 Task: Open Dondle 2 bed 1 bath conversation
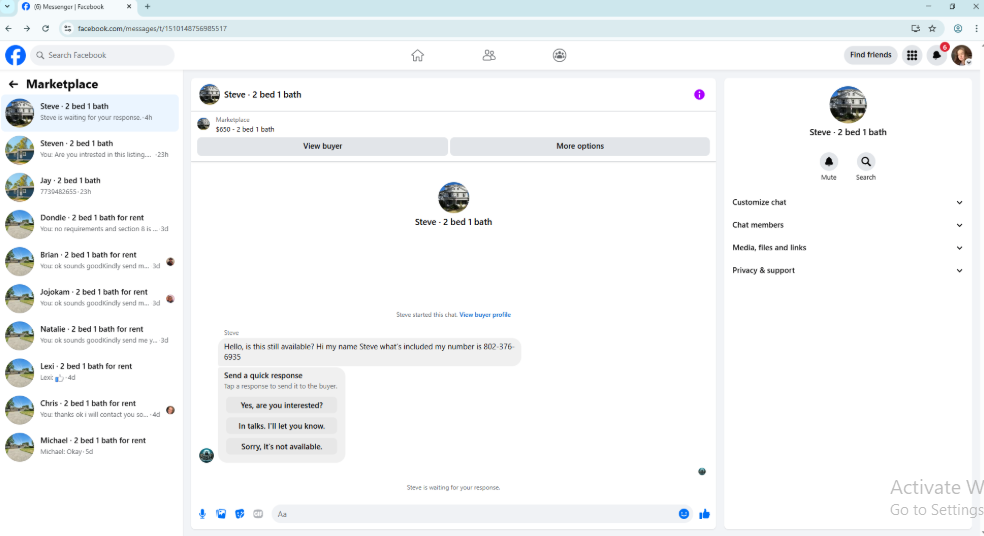coord(90,223)
